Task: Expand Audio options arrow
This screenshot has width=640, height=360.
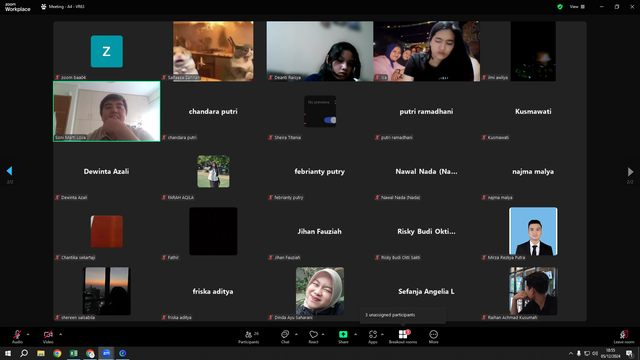Action: (x=28, y=334)
